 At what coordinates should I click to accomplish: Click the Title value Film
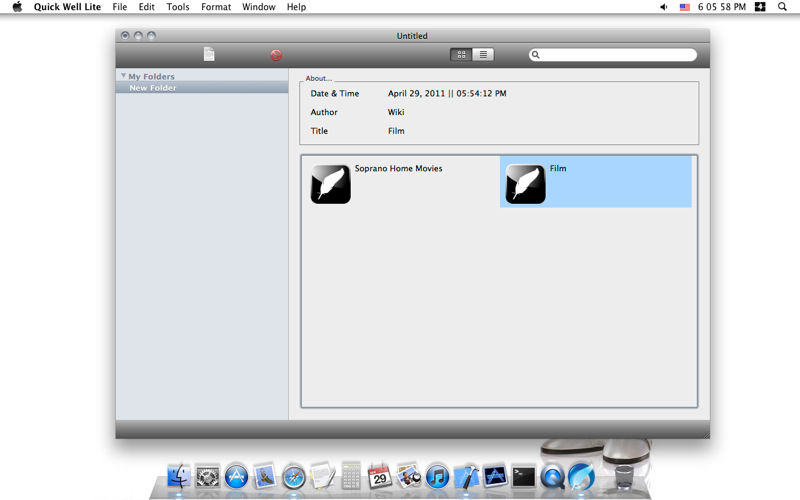pos(396,131)
